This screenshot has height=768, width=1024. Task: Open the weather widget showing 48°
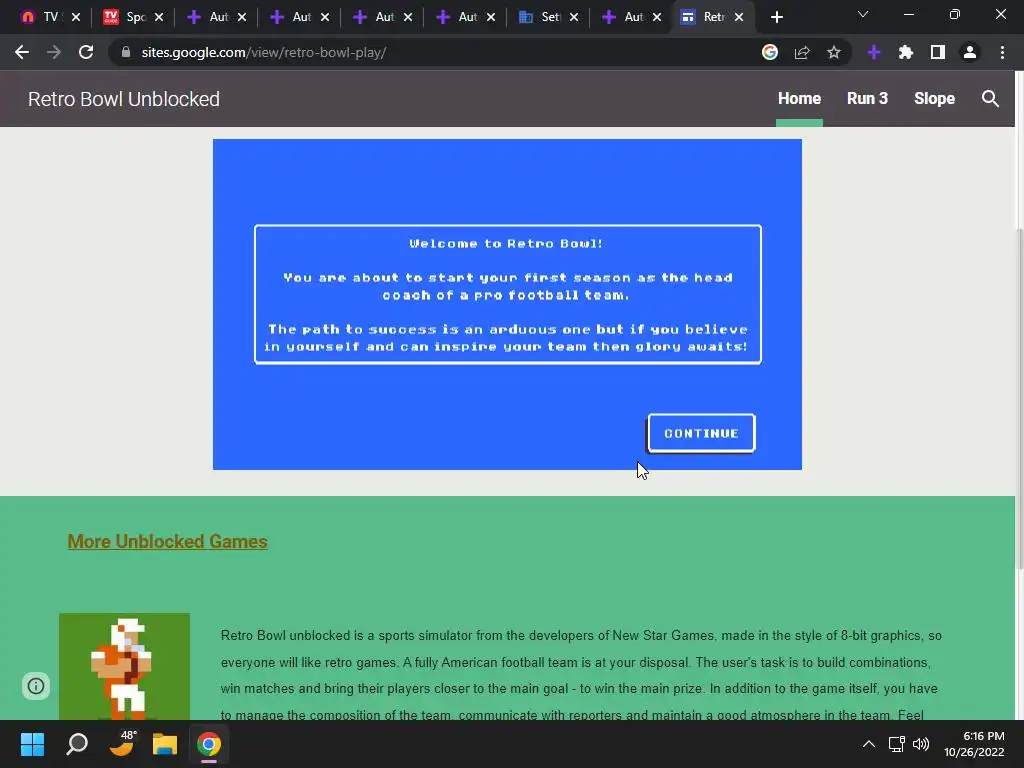(x=121, y=744)
